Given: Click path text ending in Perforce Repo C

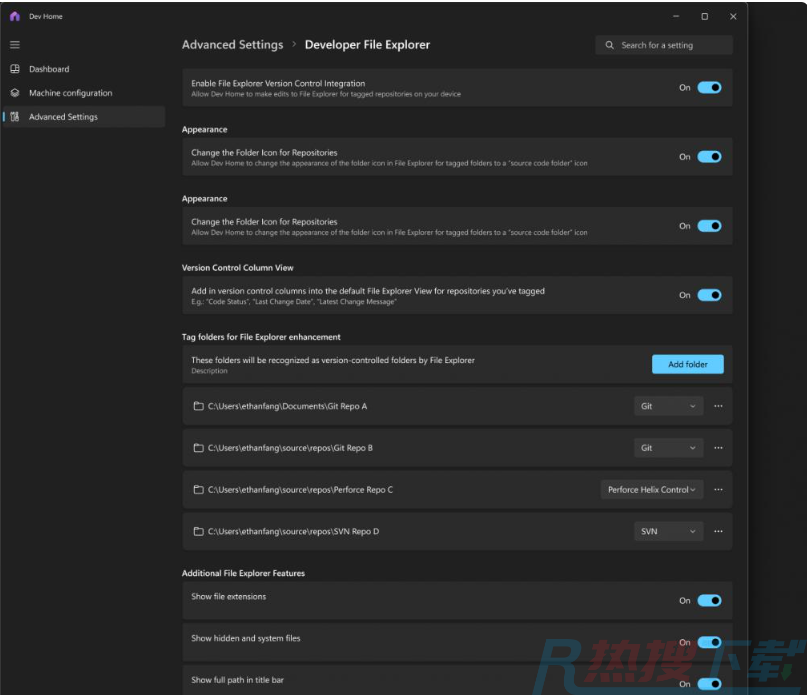Looking at the screenshot, I should (x=300, y=490).
